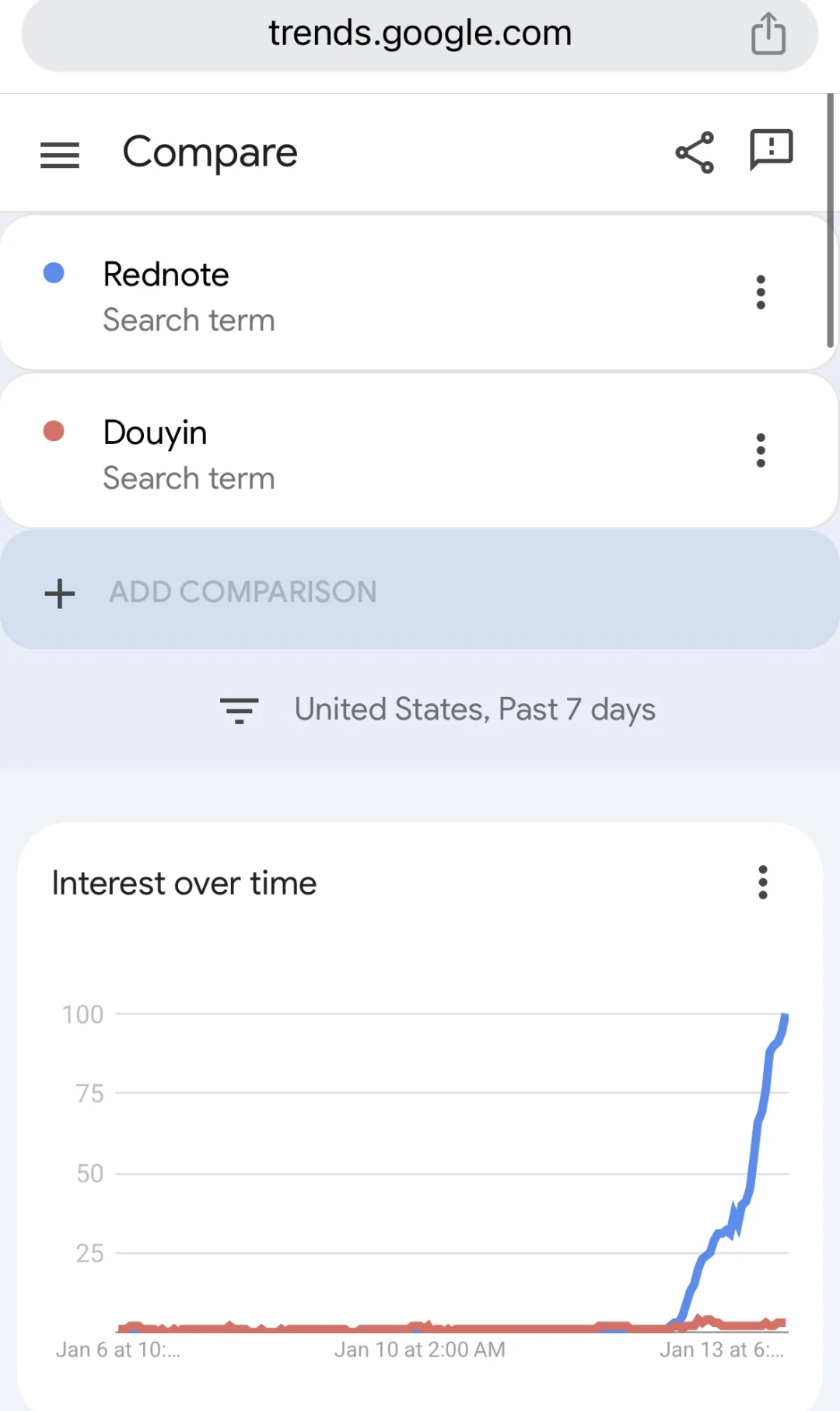Tap the share icon beside Compare
Screen dimensions: 840x1411
pos(695,152)
